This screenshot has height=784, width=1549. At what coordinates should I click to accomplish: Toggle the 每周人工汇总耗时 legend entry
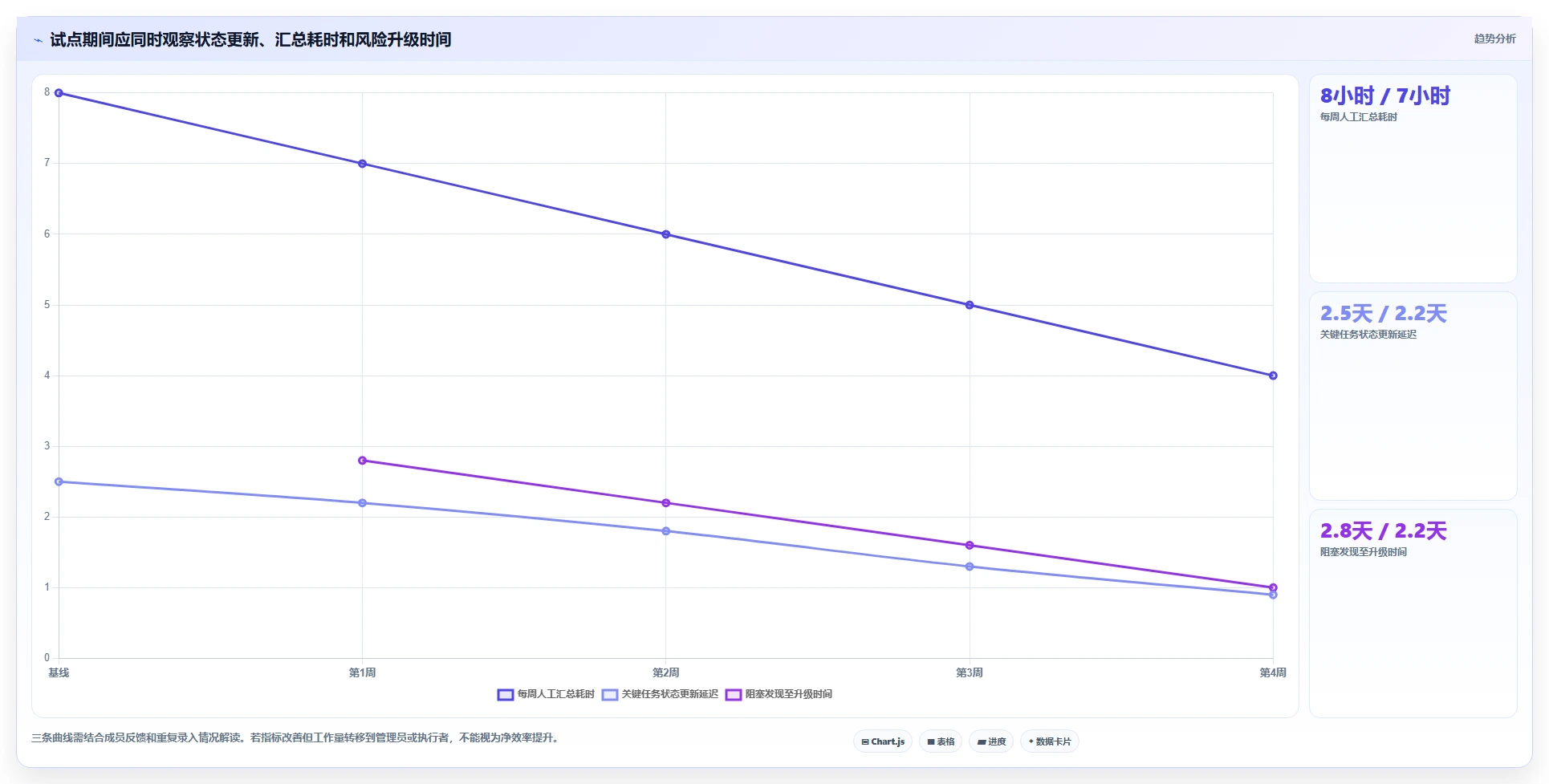(546, 694)
